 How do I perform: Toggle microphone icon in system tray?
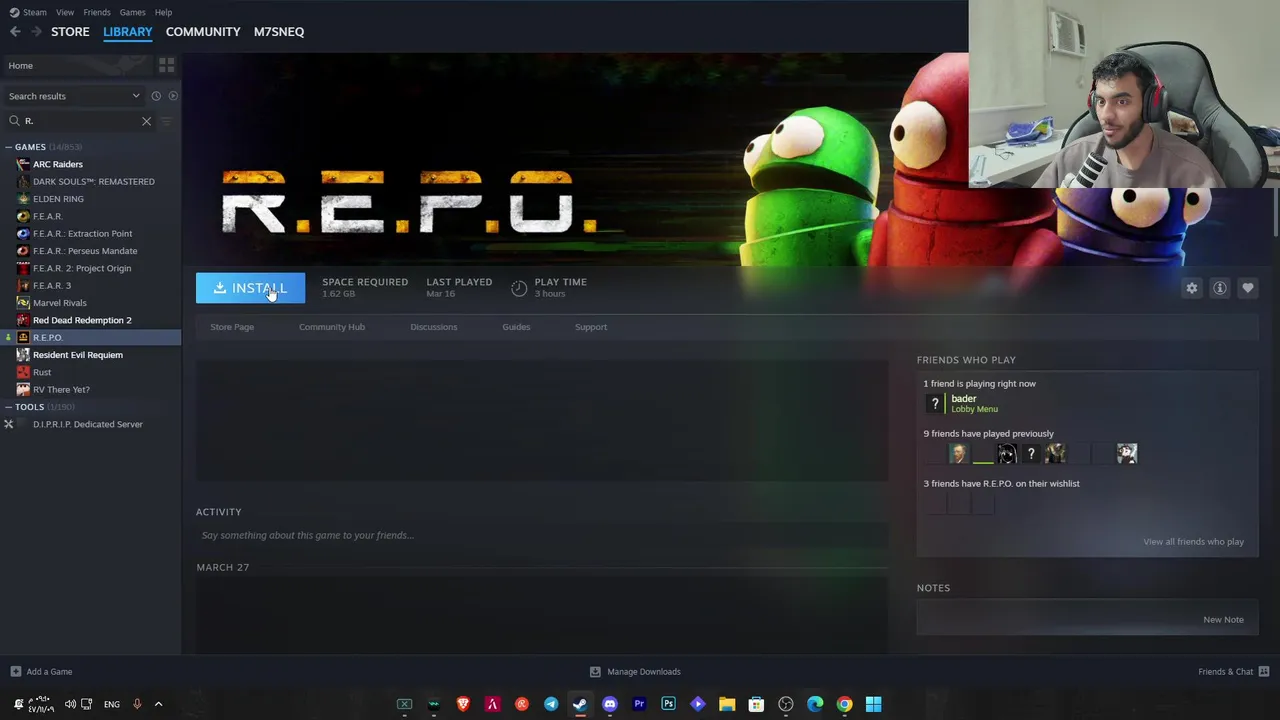(x=137, y=704)
